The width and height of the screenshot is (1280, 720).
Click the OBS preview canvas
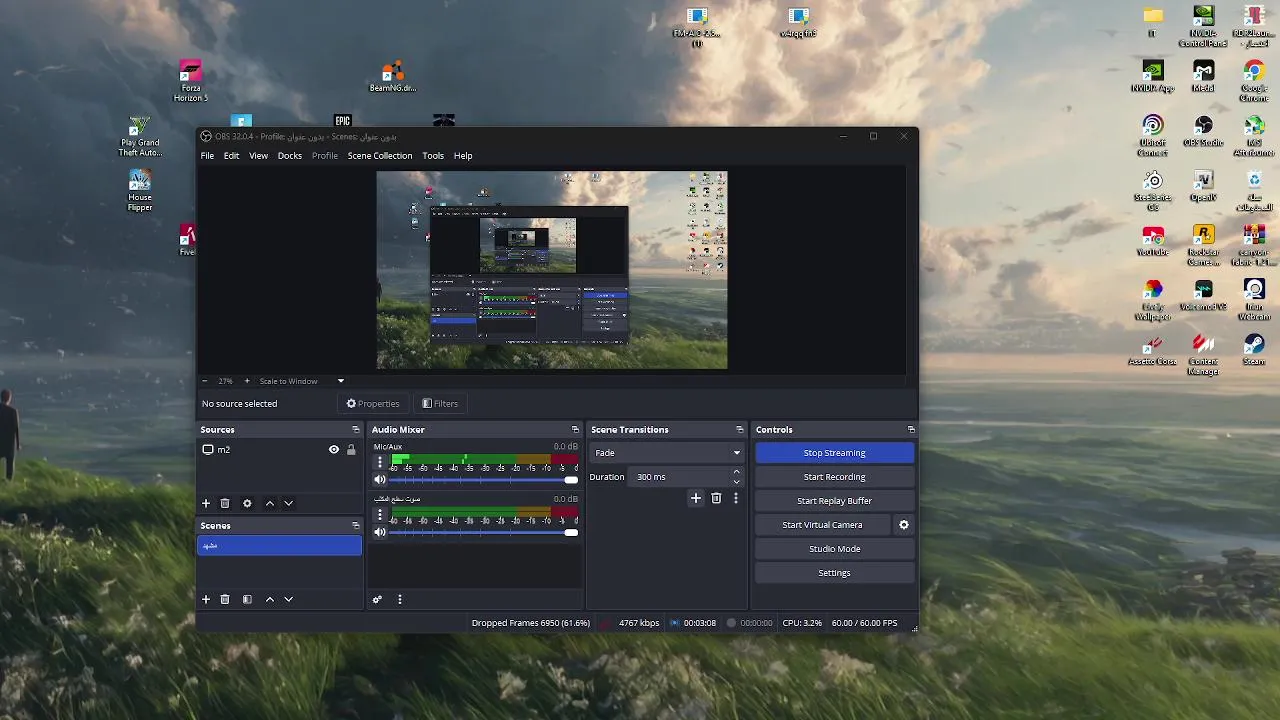552,270
